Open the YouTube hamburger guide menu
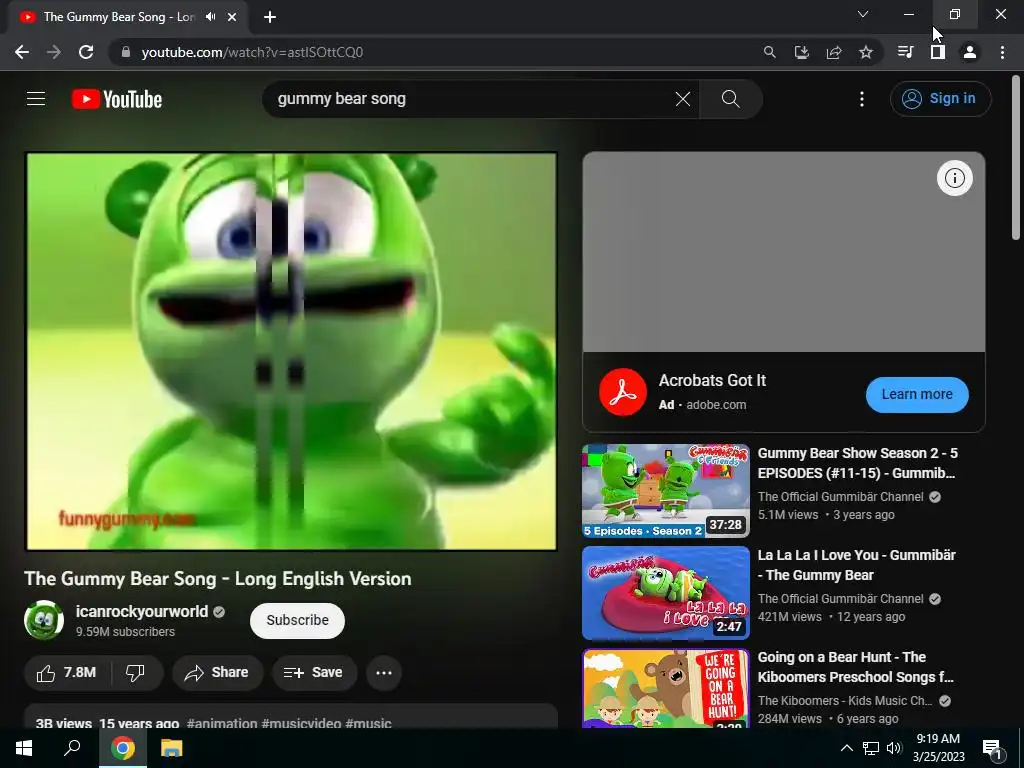This screenshot has width=1024, height=768. [36, 99]
